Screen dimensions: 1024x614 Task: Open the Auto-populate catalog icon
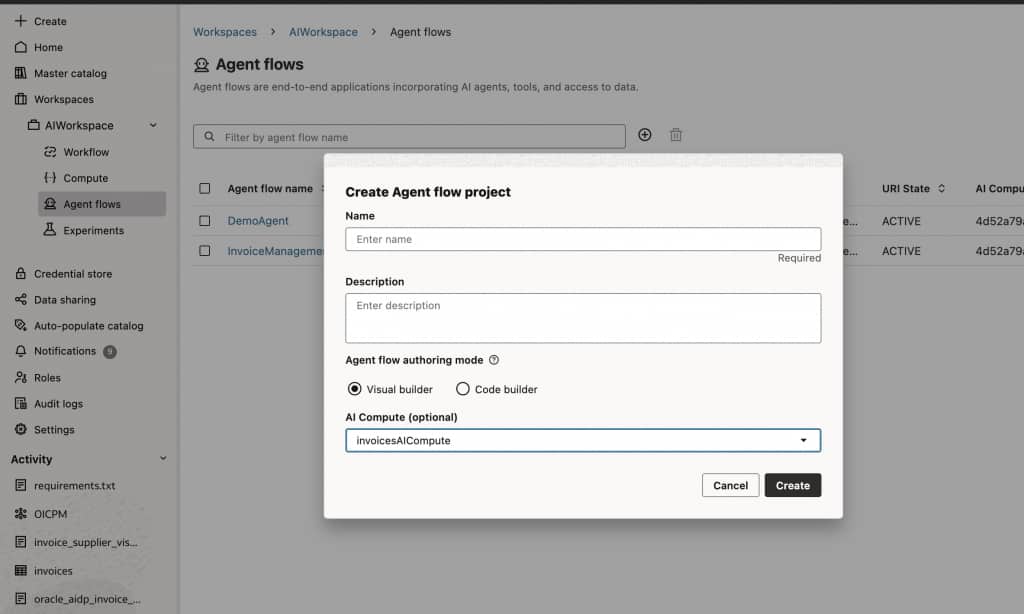(21, 325)
